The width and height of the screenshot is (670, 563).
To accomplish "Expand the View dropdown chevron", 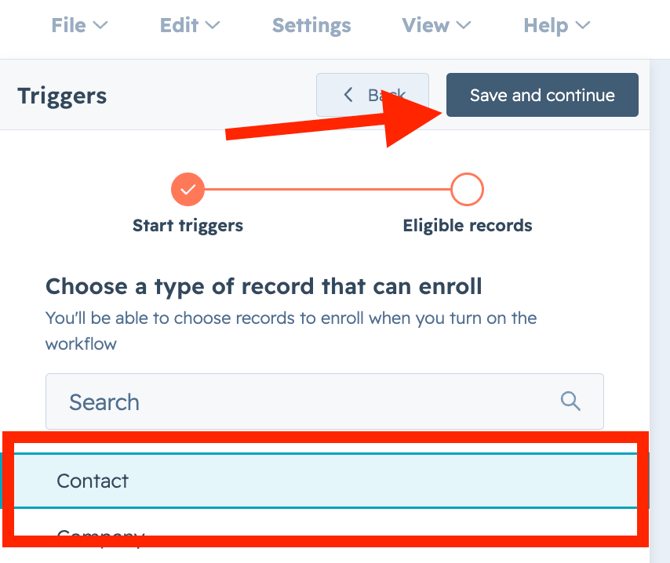I will coord(464,26).
